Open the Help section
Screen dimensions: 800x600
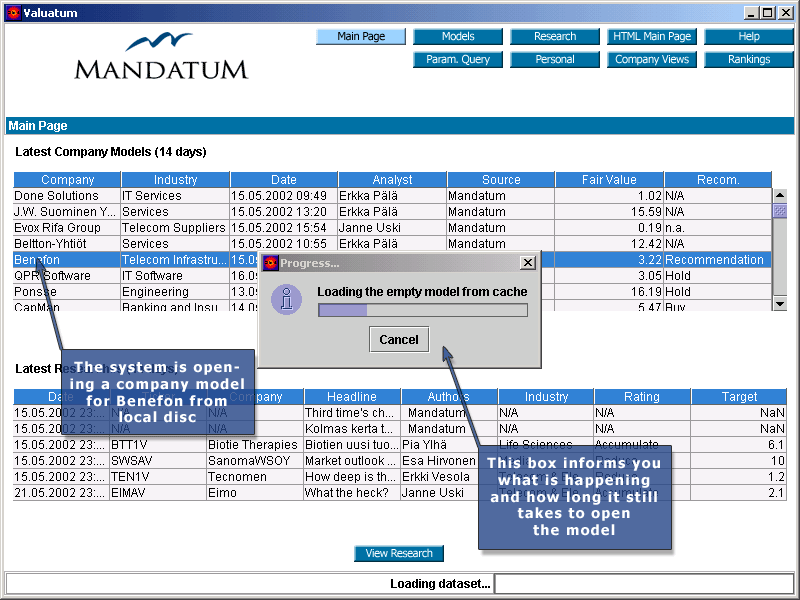(x=748, y=36)
